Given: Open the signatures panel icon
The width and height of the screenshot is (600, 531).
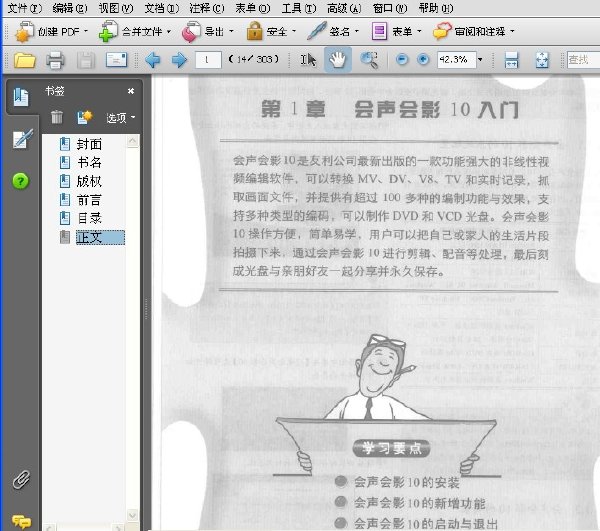Looking at the screenshot, I should tap(22, 139).
